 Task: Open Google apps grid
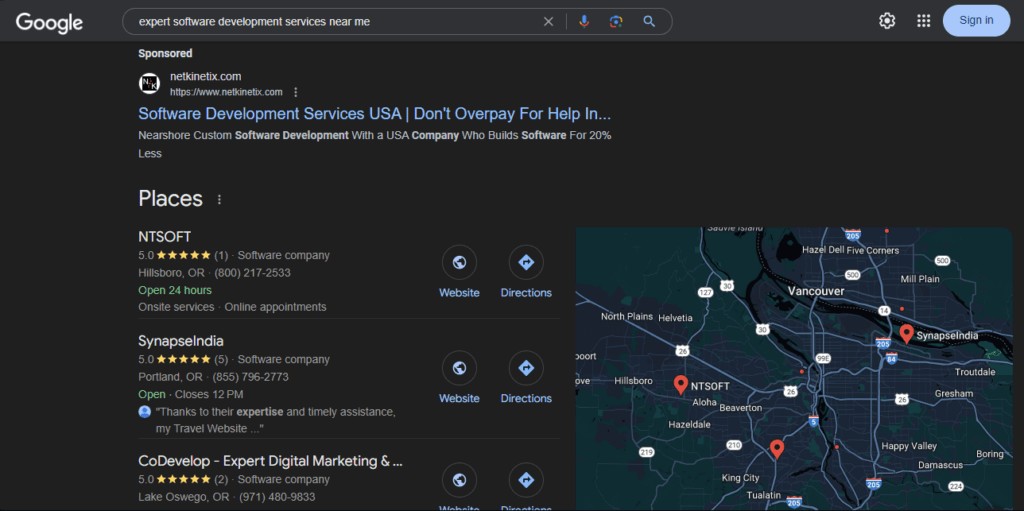(x=923, y=21)
